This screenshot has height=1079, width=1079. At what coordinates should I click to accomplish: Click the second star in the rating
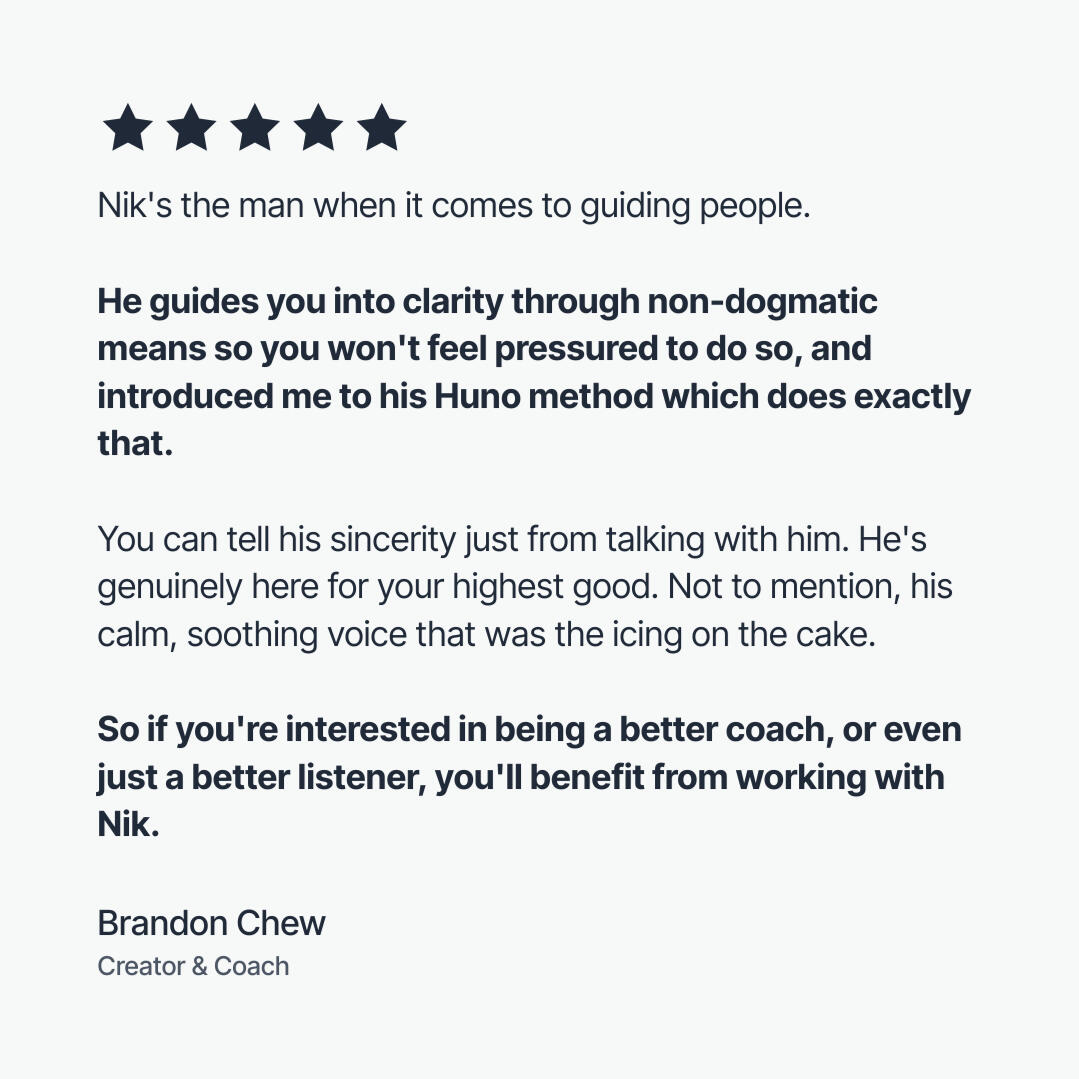click(x=191, y=130)
